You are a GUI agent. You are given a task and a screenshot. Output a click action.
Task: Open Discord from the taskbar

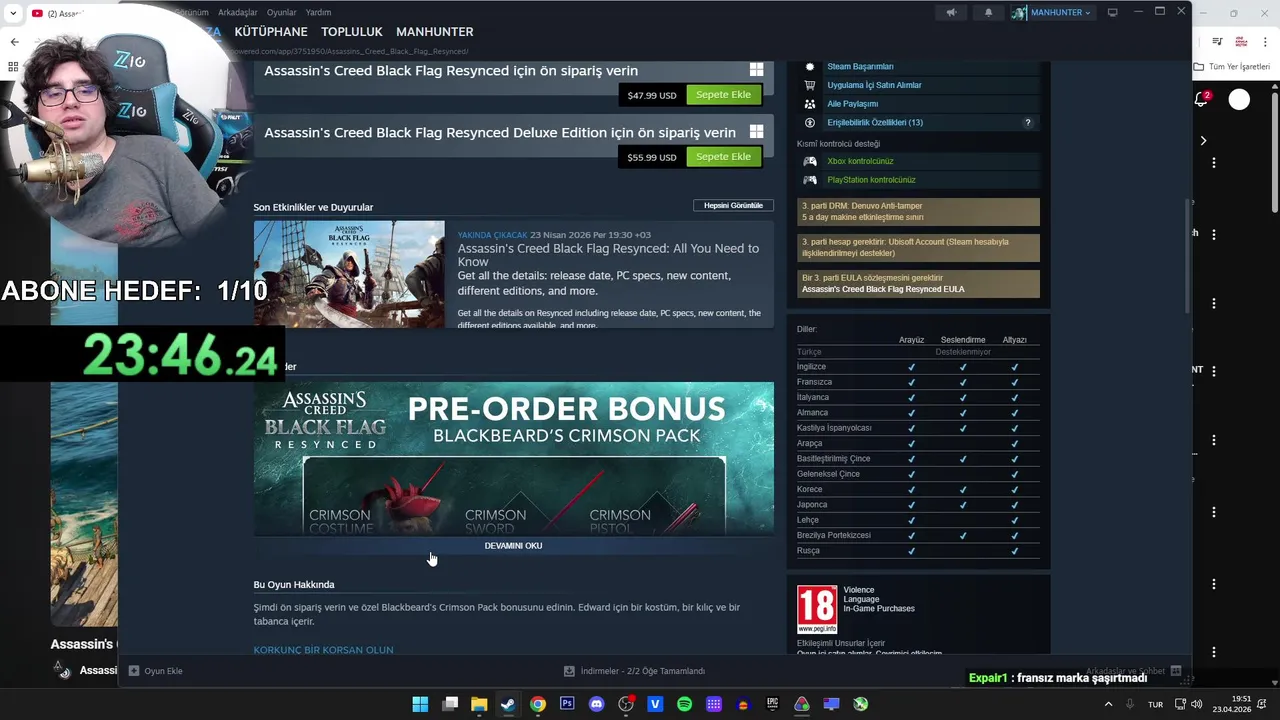coord(597,704)
